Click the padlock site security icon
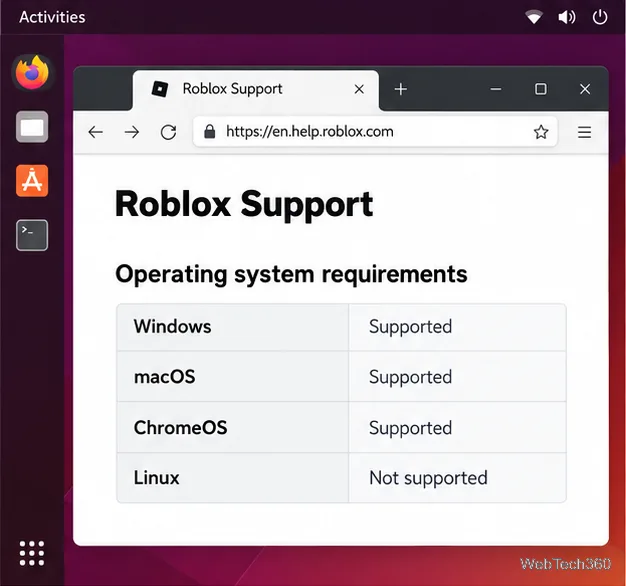 210,131
